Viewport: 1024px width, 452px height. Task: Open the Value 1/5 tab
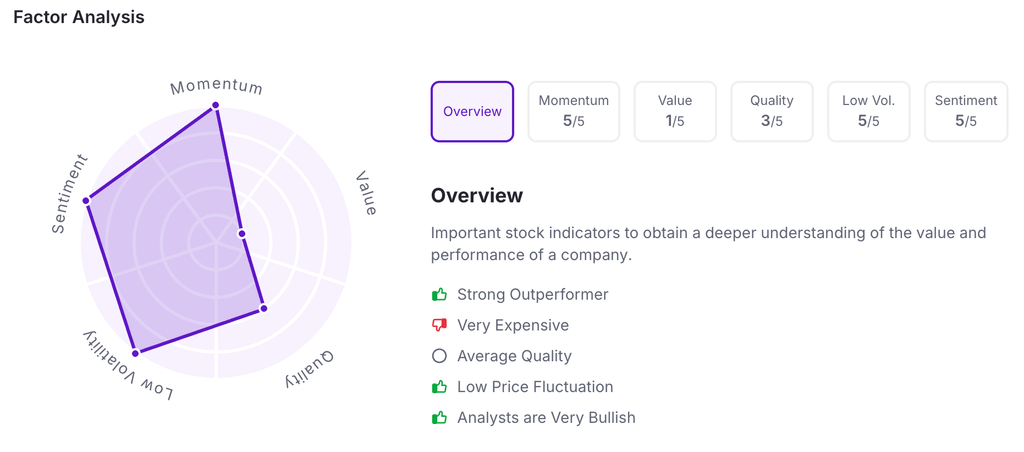pos(675,112)
